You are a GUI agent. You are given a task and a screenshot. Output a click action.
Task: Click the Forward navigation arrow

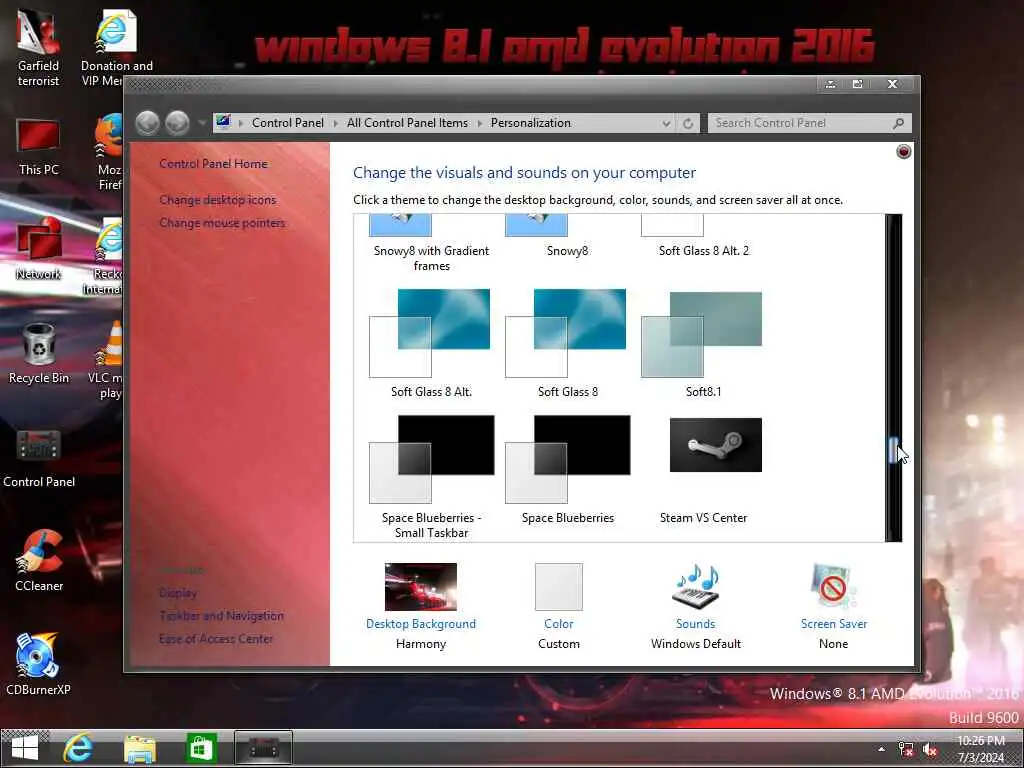pos(177,123)
